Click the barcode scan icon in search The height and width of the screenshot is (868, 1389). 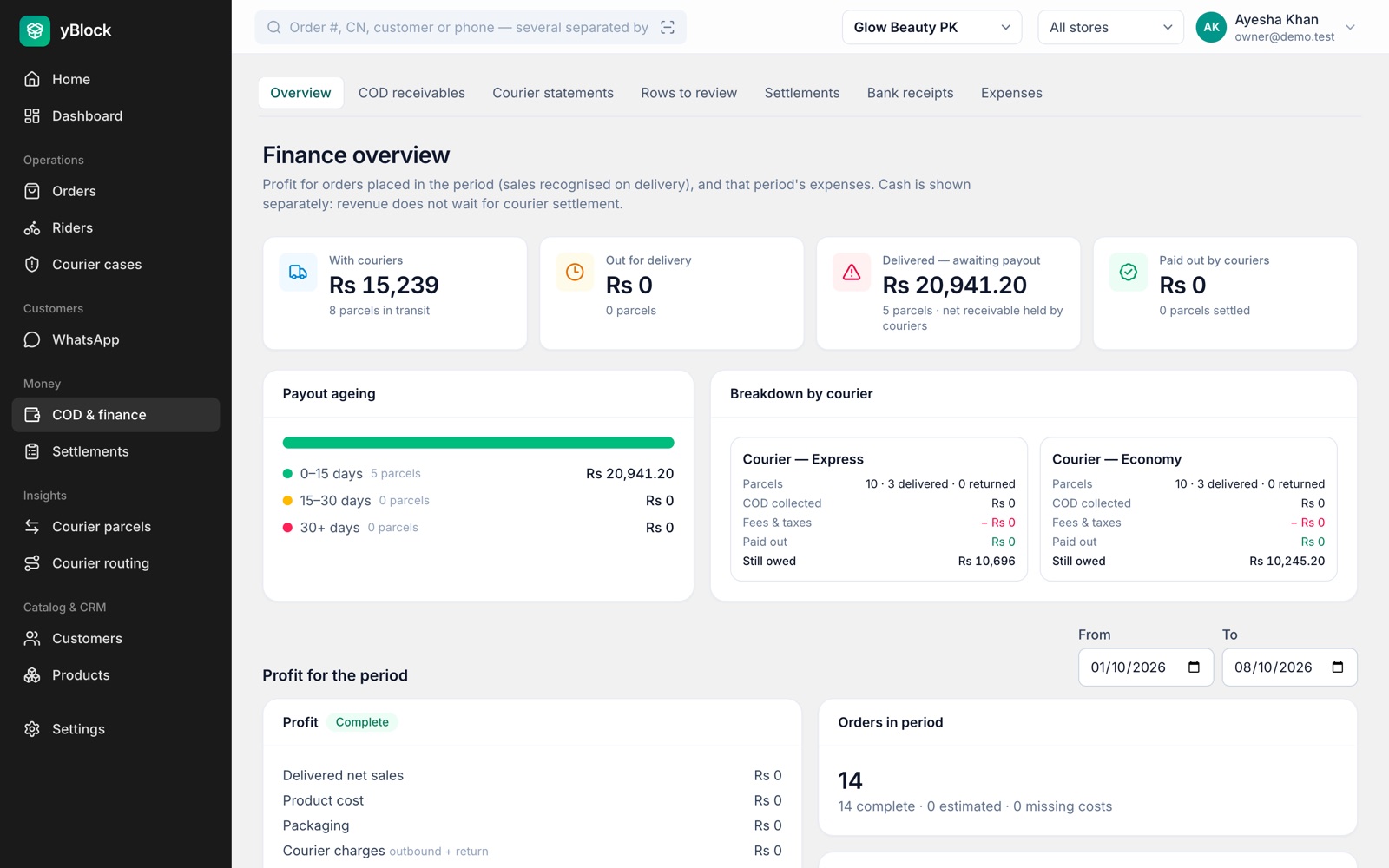[x=668, y=27]
